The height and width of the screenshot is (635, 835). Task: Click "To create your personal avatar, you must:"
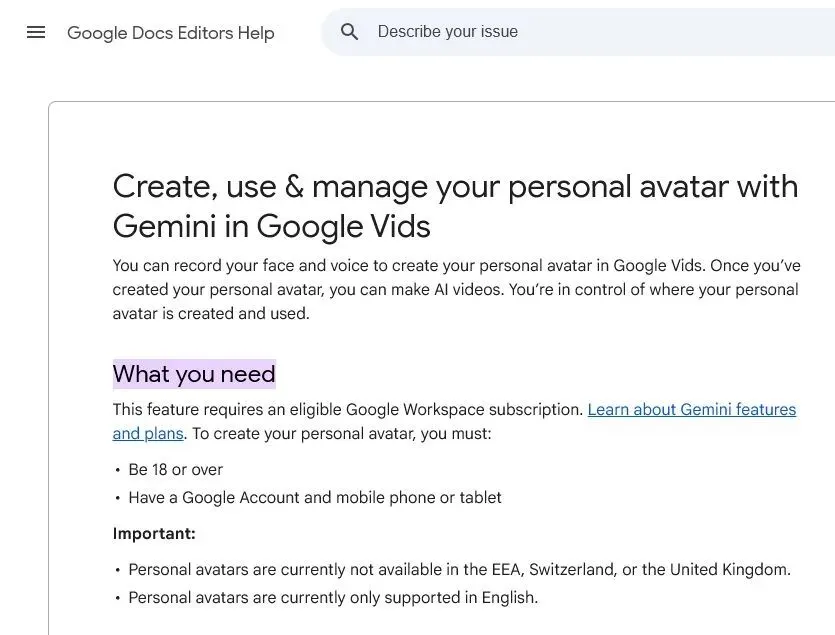(341, 434)
